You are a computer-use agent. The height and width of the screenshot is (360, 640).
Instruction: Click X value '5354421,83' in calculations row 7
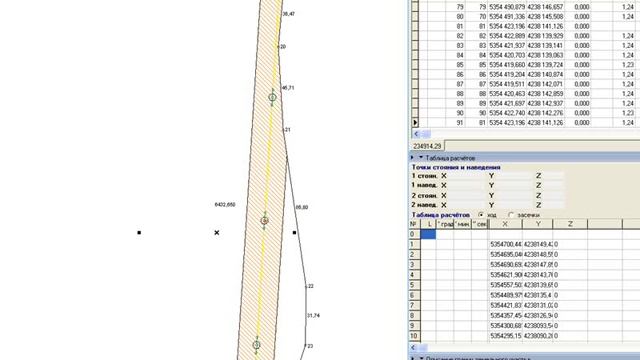coord(506,306)
